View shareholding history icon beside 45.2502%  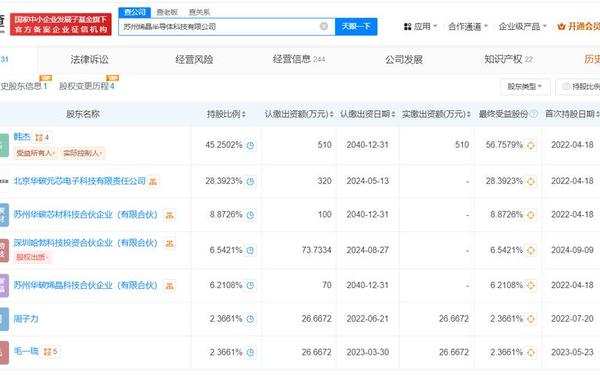click(x=250, y=145)
